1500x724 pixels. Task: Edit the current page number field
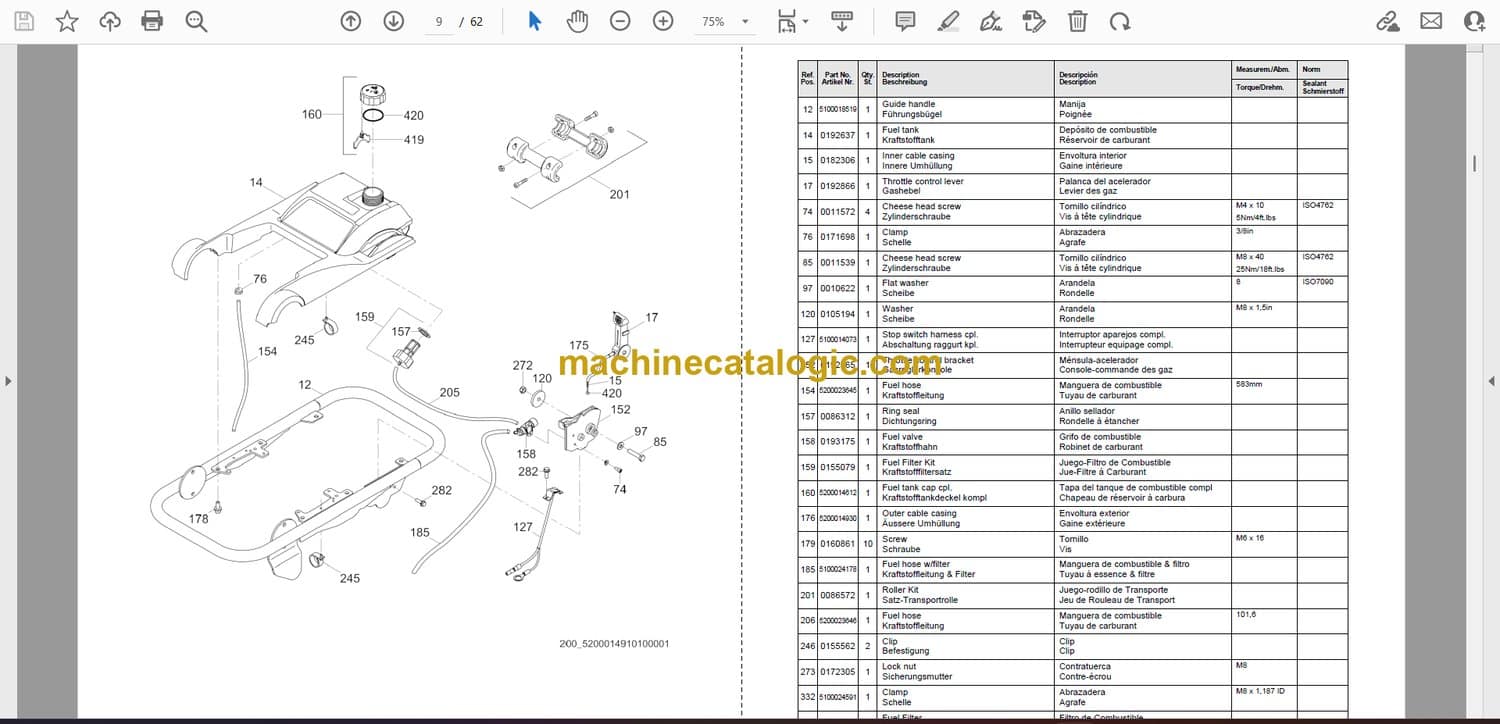pyautogui.click(x=438, y=21)
